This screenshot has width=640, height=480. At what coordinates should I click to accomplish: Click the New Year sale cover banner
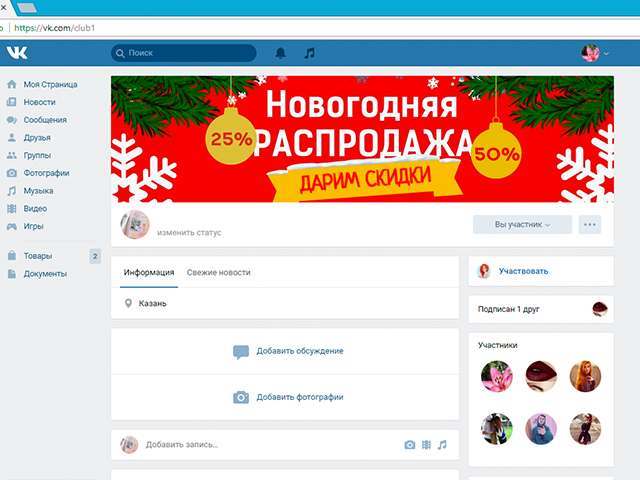[x=362, y=139]
